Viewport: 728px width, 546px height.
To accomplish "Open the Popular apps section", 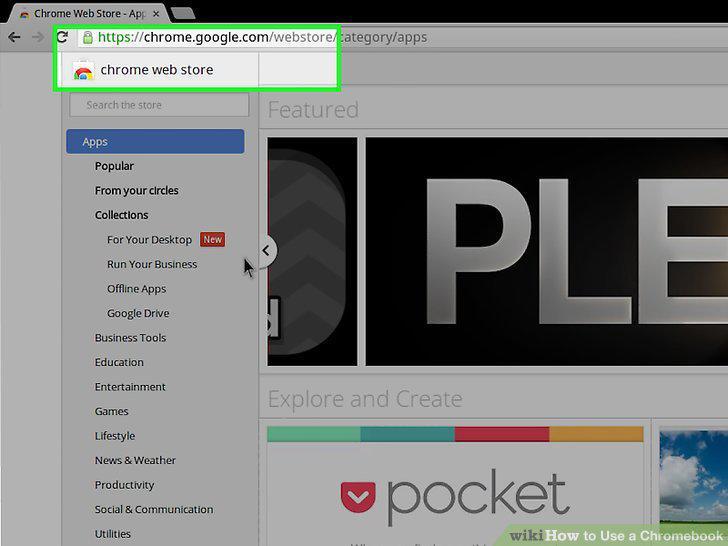I will click(114, 166).
